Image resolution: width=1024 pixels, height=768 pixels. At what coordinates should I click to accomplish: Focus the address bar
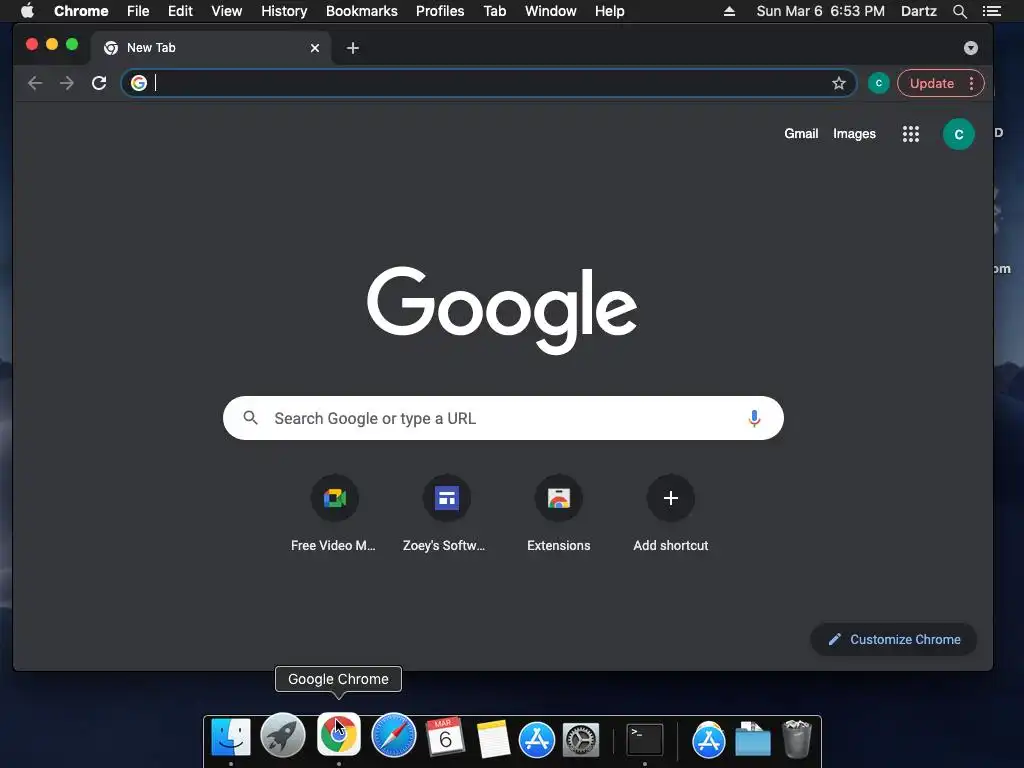[488, 83]
